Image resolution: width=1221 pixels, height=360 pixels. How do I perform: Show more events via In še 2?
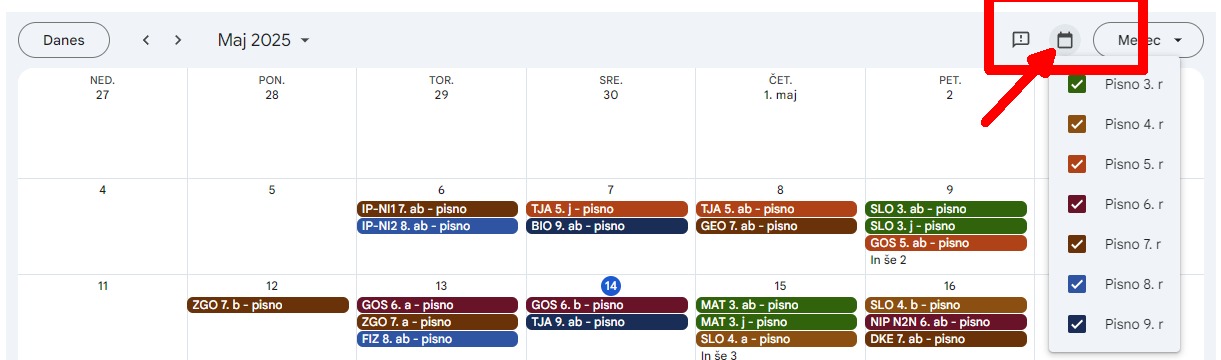[889, 260]
